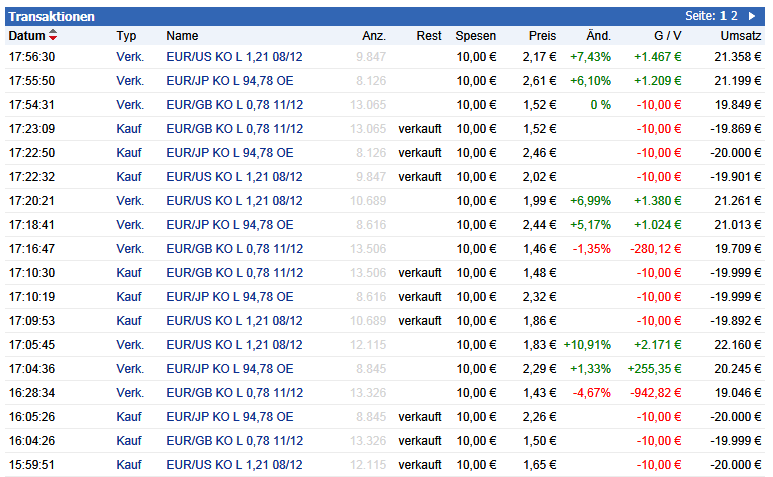The height and width of the screenshot is (477, 773).
Task: Open EUR/GB KO L link at 17:23:09
Action: (x=235, y=129)
